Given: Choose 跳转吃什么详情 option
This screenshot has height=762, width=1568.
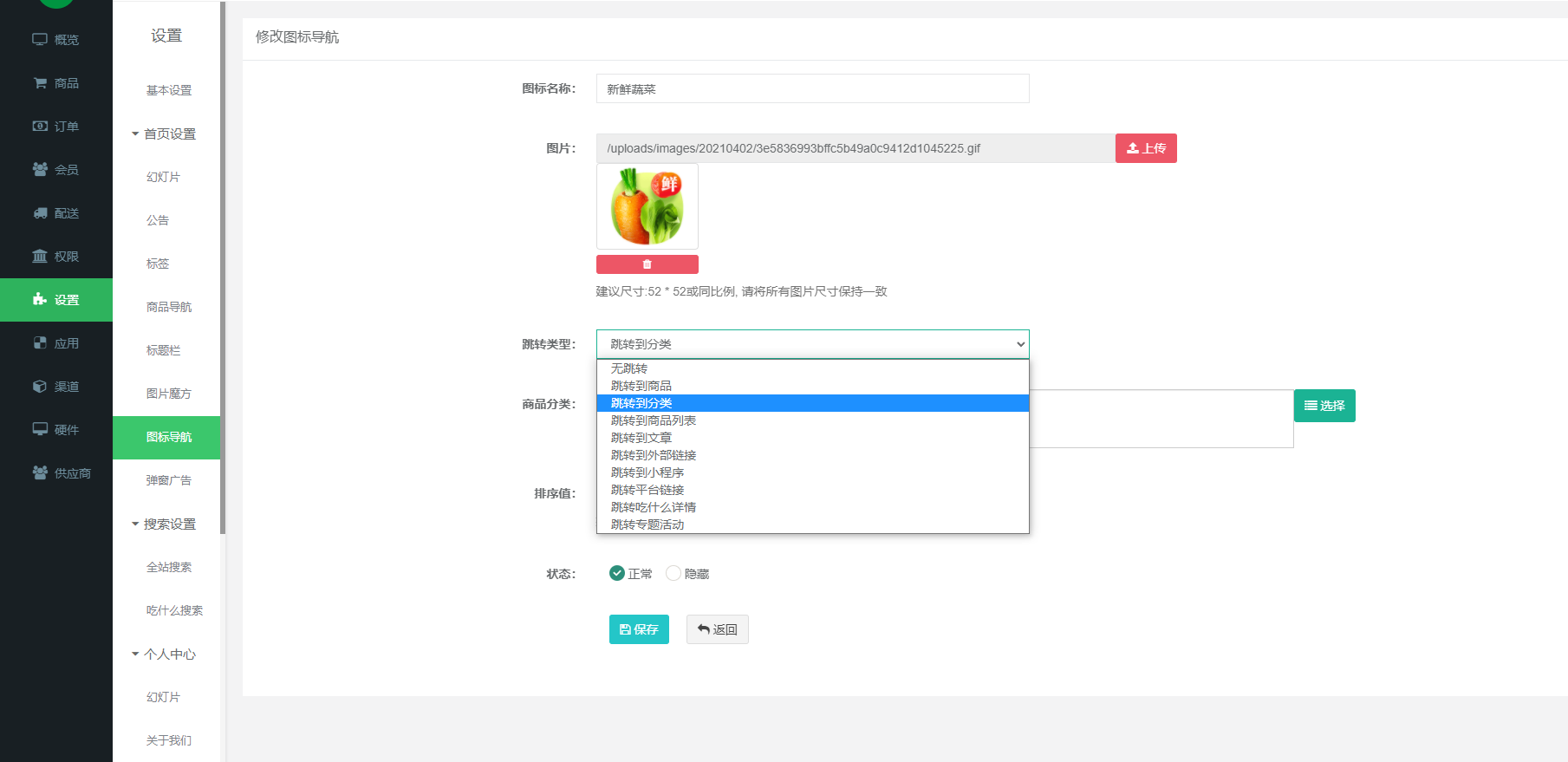Looking at the screenshot, I should pos(813,507).
